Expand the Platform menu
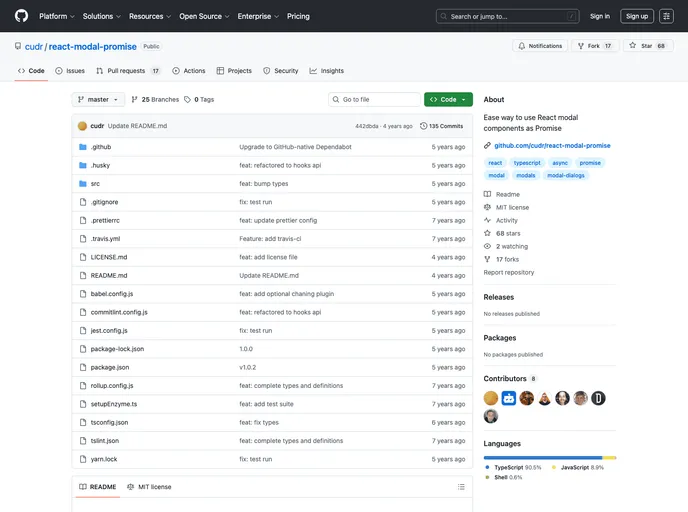 pyautogui.click(x=57, y=16)
